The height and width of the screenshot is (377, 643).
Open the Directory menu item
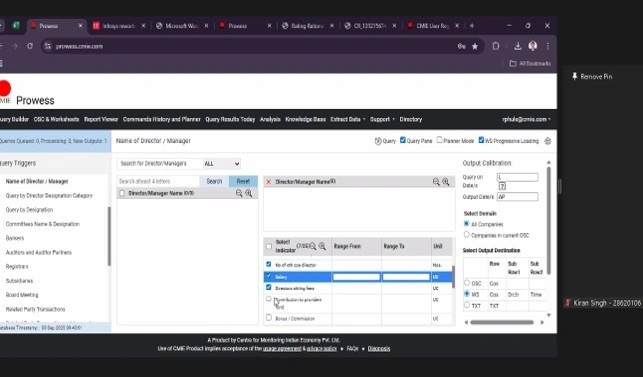pos(410,119)
